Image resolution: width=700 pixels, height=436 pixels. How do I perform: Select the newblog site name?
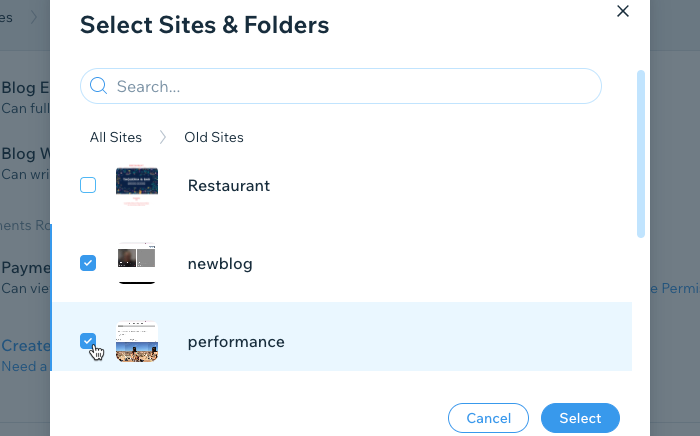[220, 264]
